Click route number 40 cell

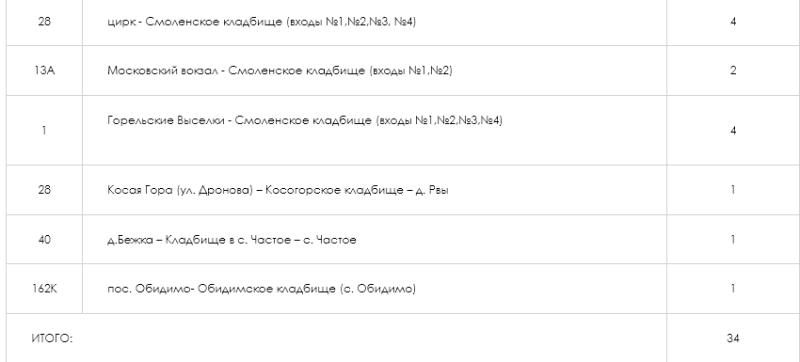[44, 239]
